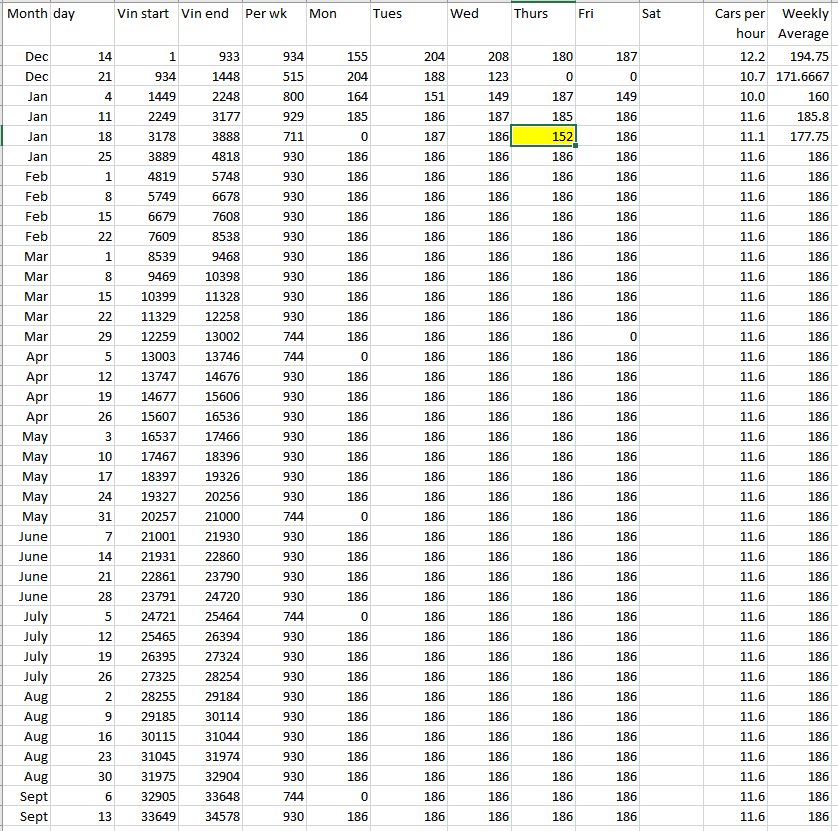Click the cell with value 194.75
The height and width of the screenshot is (831, 838).
click(802, 57)
